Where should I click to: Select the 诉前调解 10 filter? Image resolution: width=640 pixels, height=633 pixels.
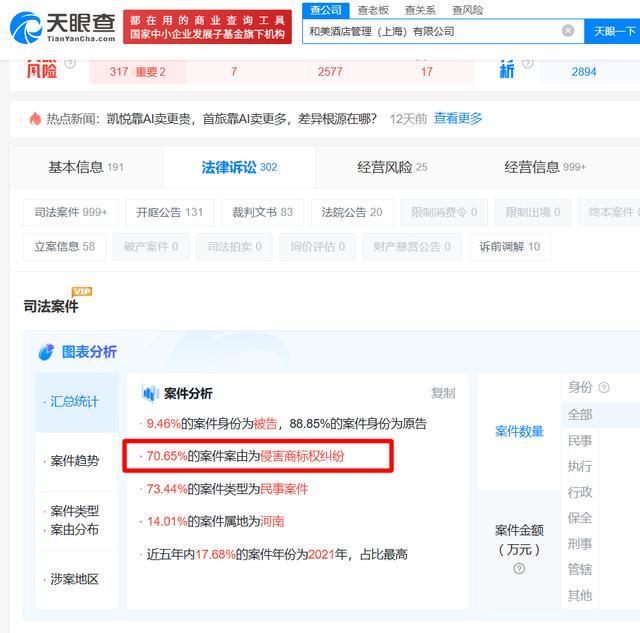pos(509,247)
